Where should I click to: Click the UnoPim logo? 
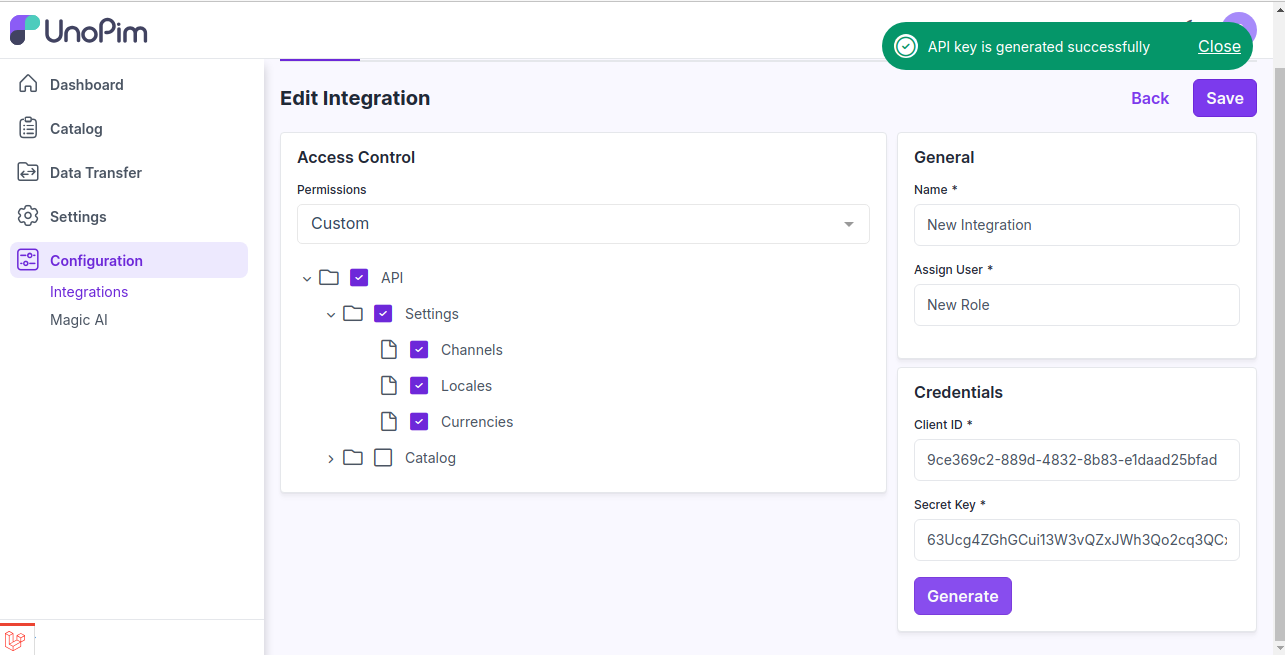click(x=79, y=30)
